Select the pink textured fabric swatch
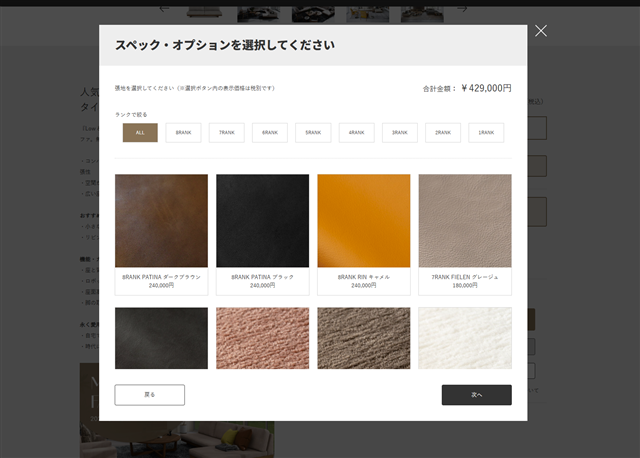This screenshot has height=458, width=640. tap(262, 338)
